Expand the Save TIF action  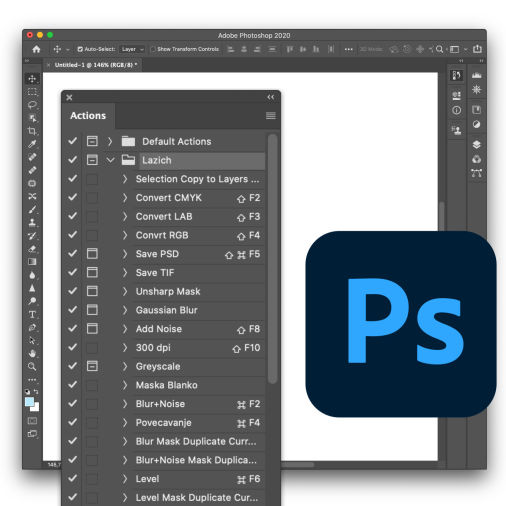tap(125, 273)
